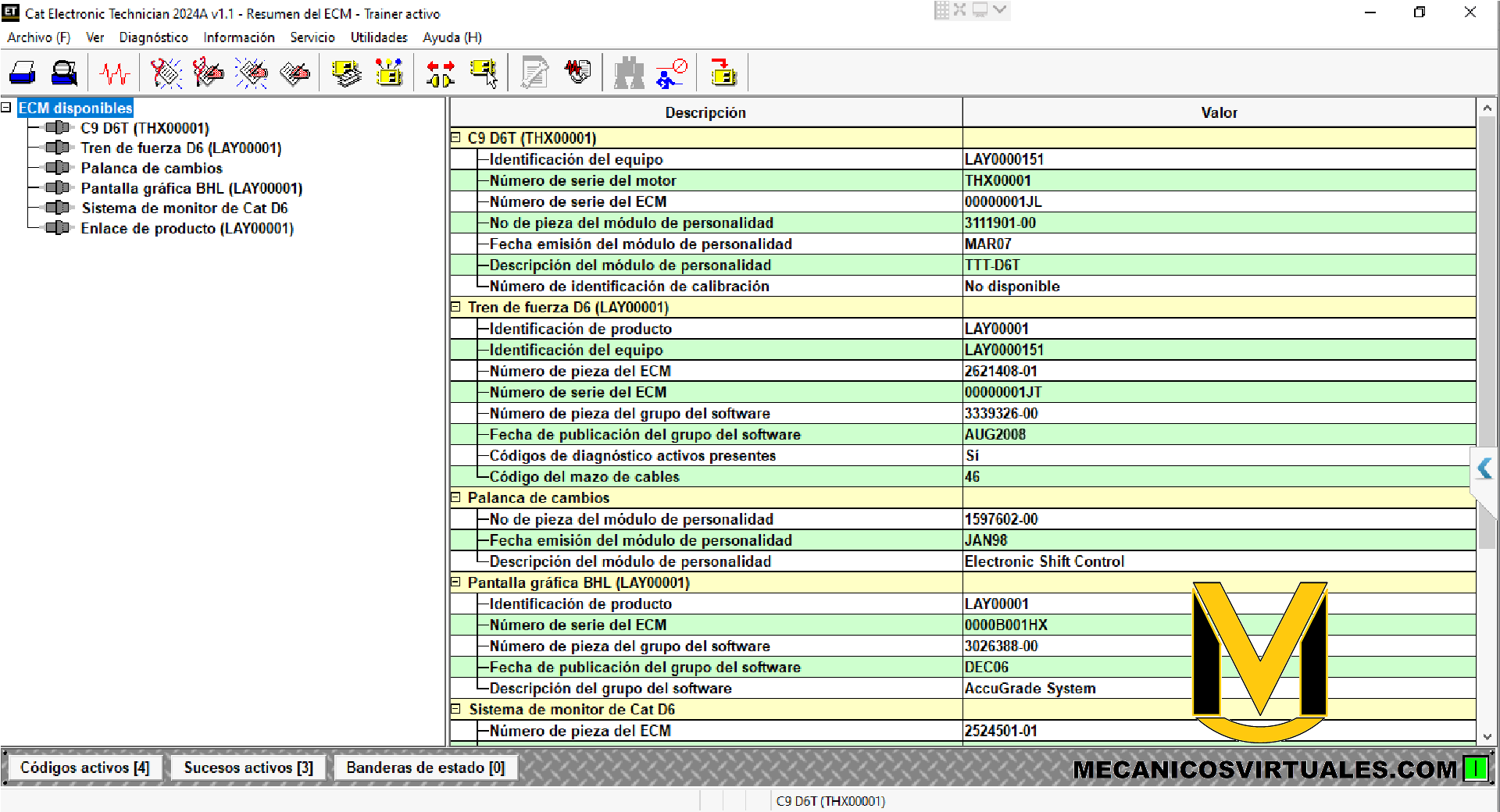1500x812 pixels.
Task: Open the Utilidades menu
Action: tap(378, 37)
